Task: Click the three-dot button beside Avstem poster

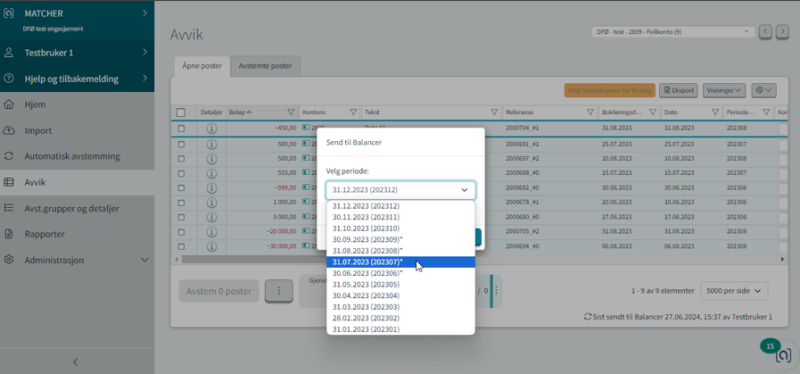Action: coord(279,291)
